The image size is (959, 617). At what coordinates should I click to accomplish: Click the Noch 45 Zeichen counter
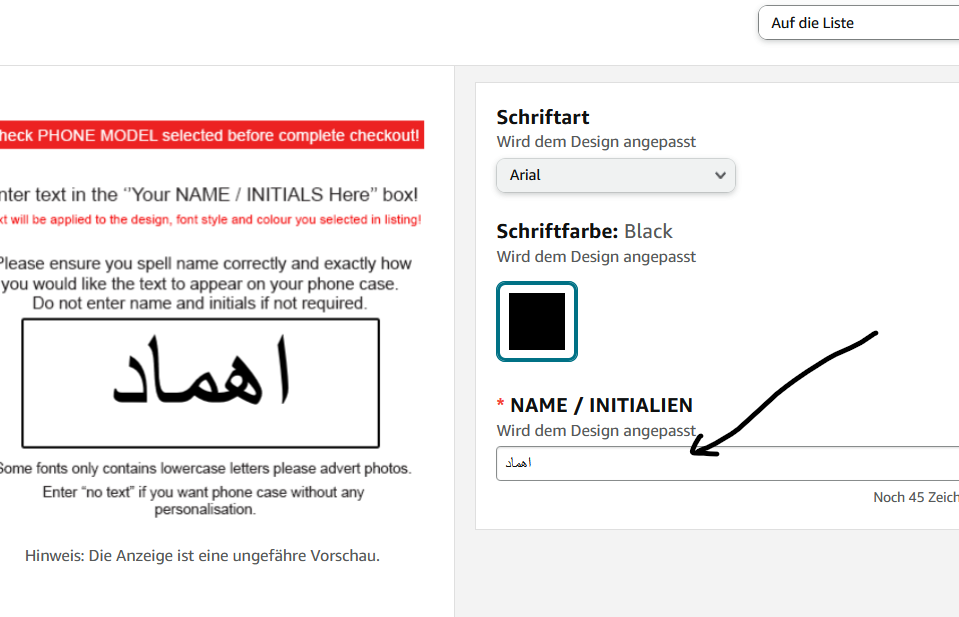point(916,497)
